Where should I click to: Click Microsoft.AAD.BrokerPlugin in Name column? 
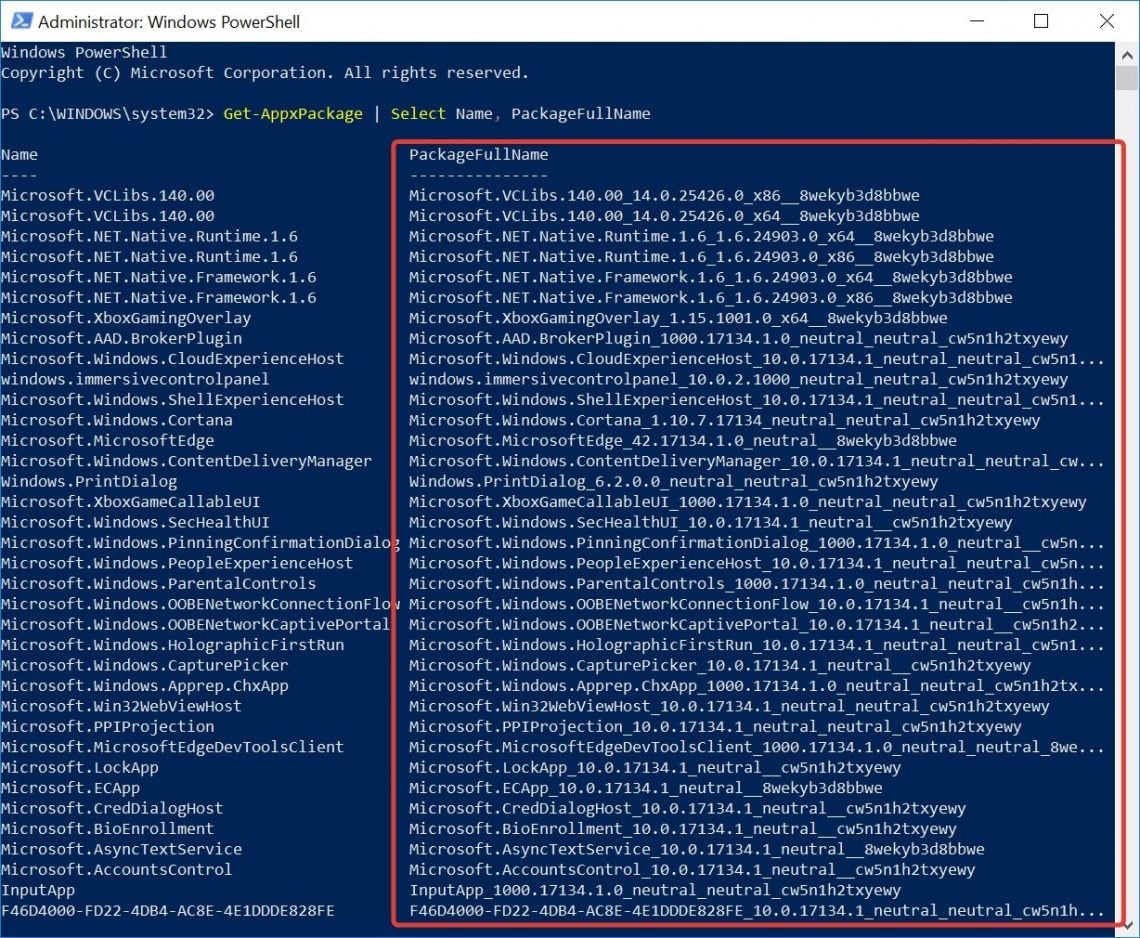click(x=121, y=338)
